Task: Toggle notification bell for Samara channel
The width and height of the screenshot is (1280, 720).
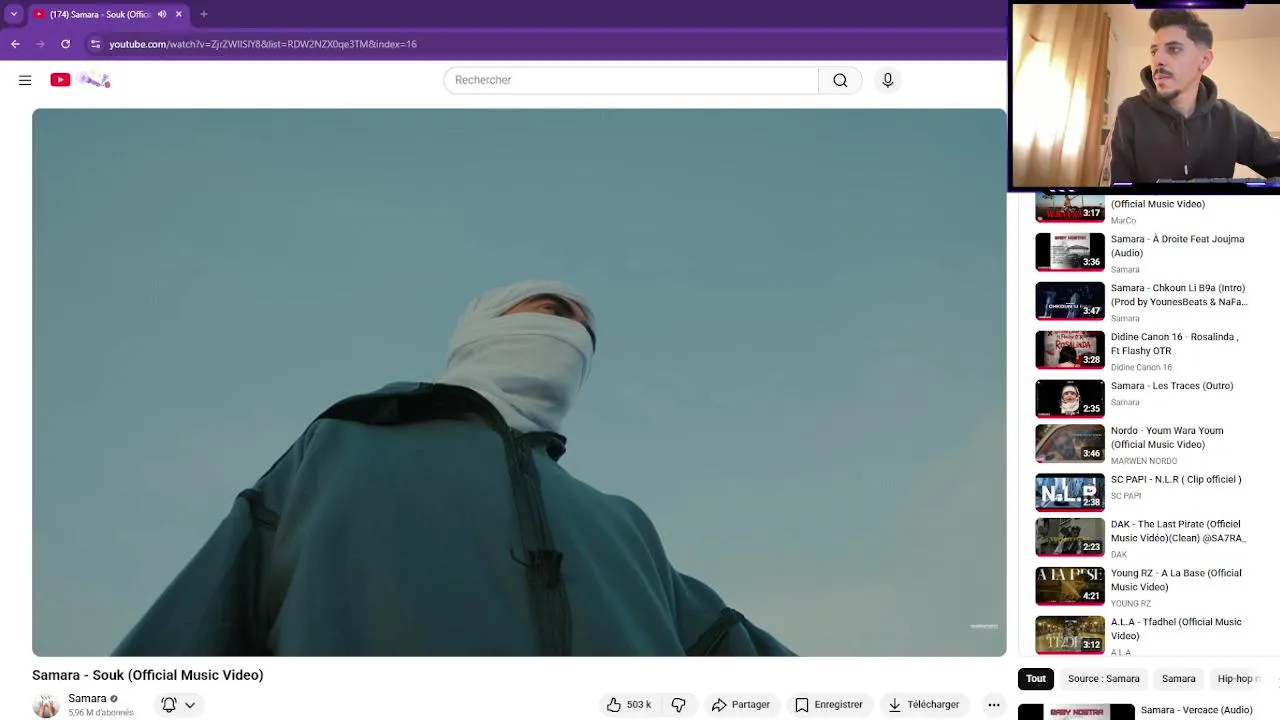Action: pos(169,705)
